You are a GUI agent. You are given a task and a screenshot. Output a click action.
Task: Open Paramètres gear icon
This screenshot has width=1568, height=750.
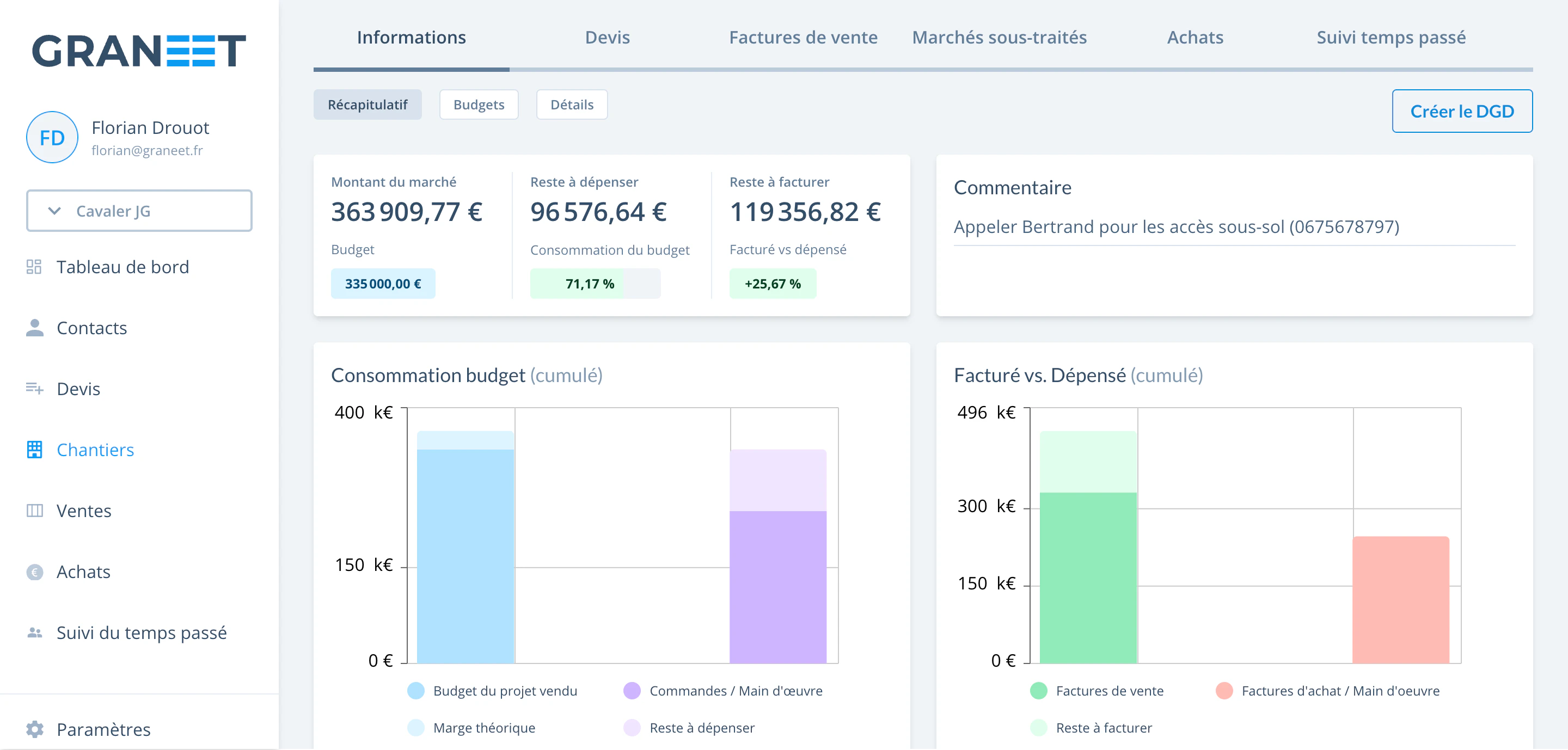click(x=35, y=729)
